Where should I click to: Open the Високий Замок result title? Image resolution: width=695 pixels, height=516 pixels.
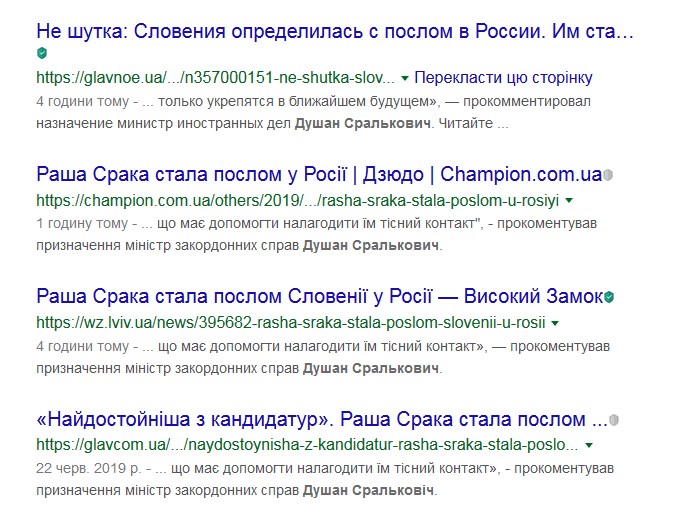319,297
